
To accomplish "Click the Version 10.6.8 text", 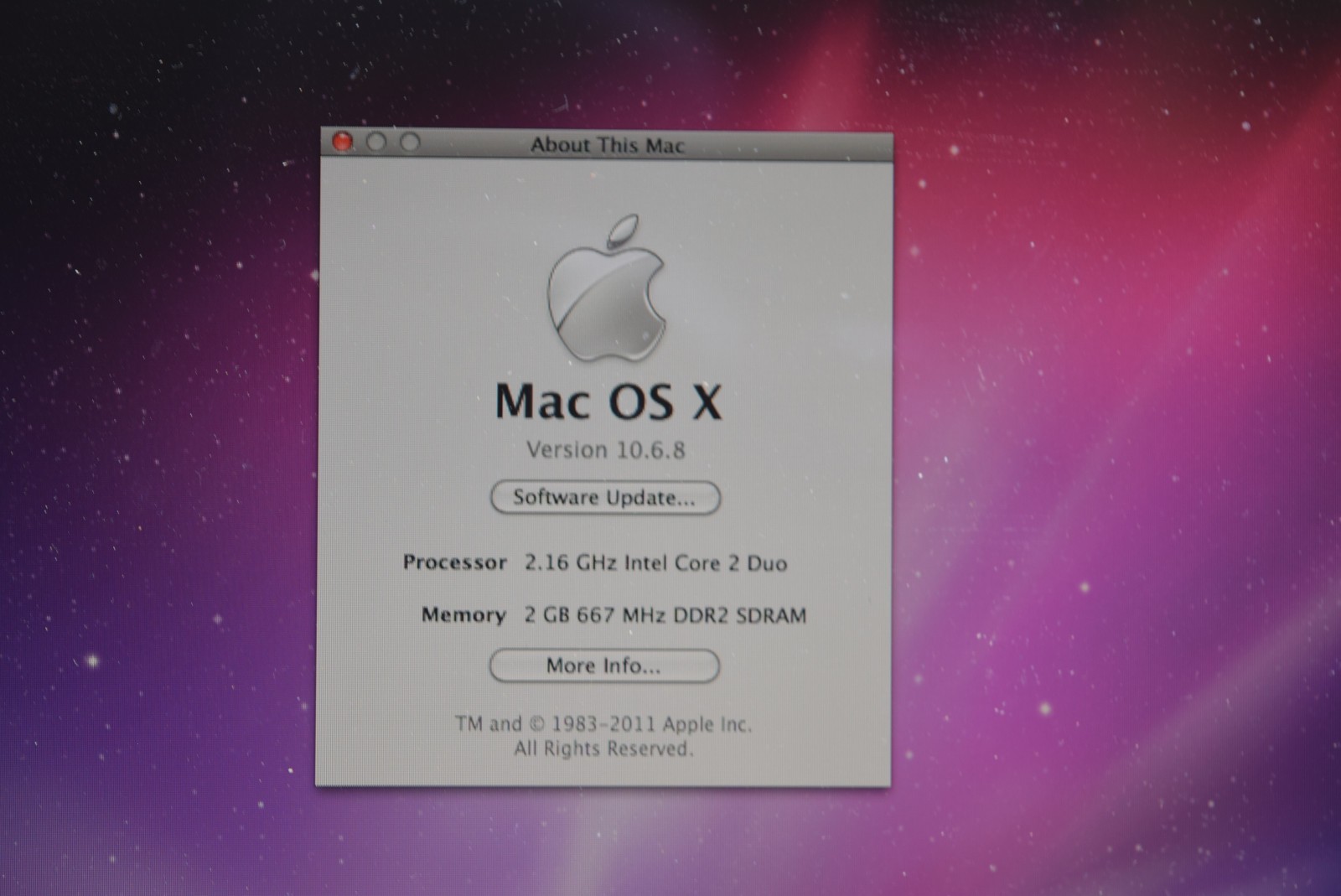I will click(606, 450).
